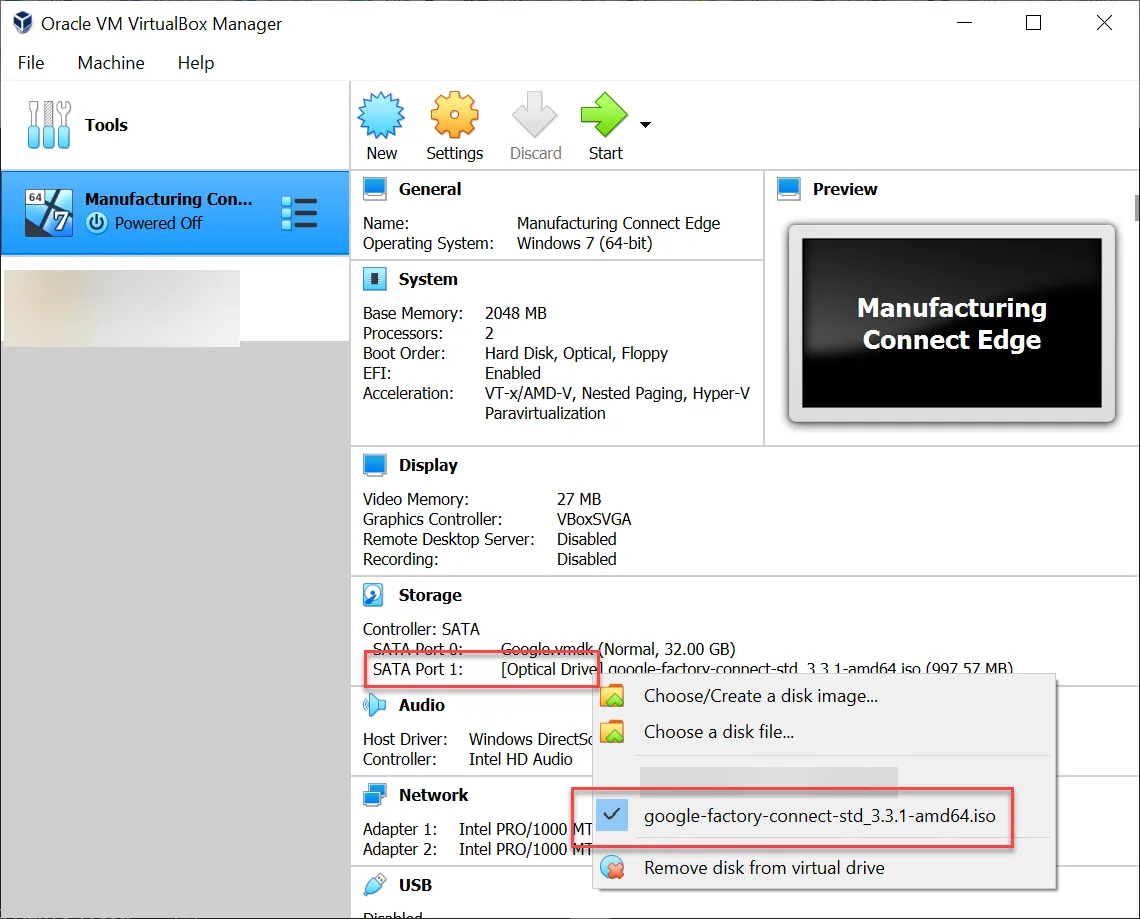The height and width of the screenshot is (919, 1140).
Task: Open the VM list menu icon
Action: [x=299, y=213]
